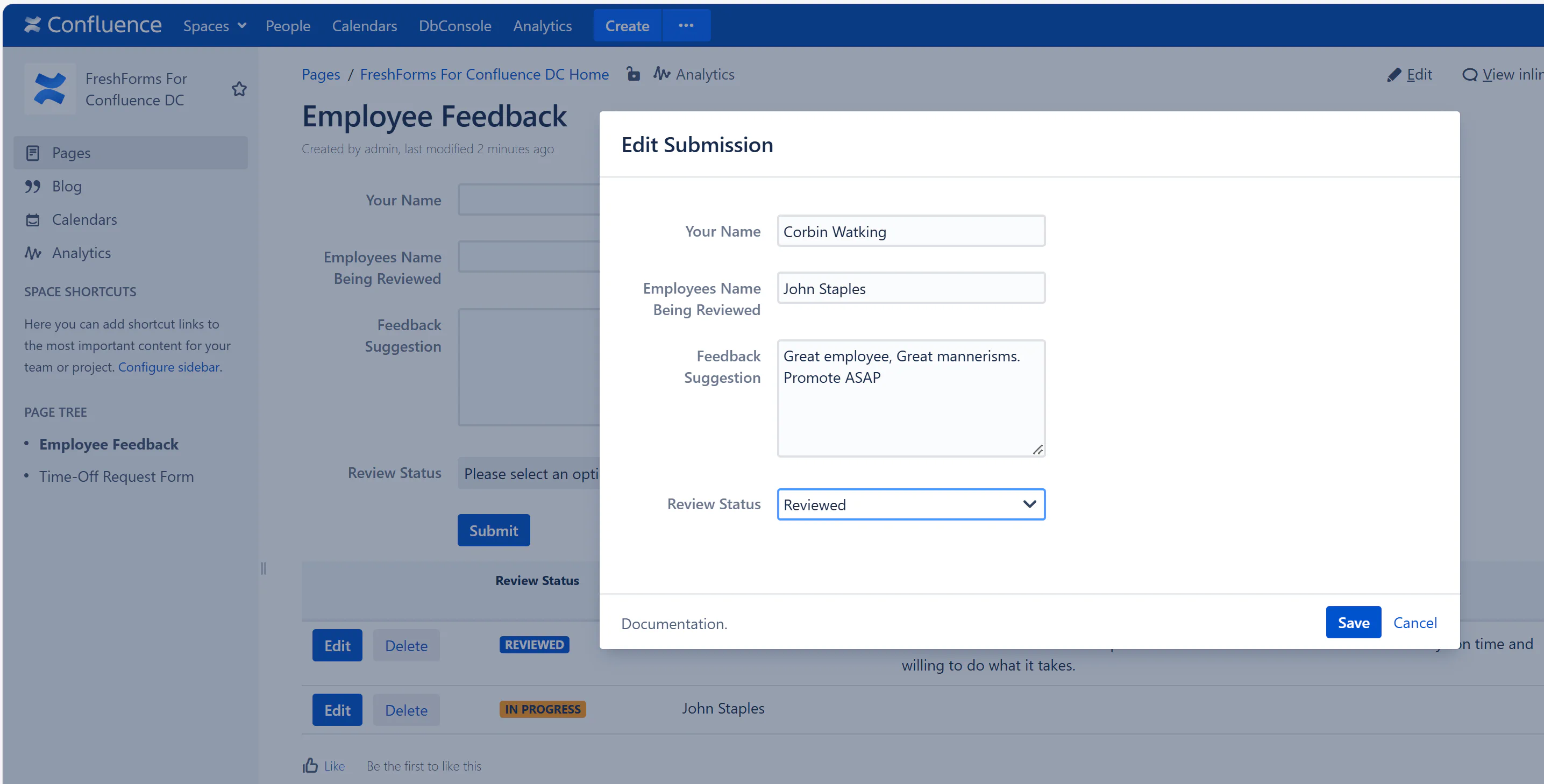Open the more options ellipsis button

coord(686,25)
